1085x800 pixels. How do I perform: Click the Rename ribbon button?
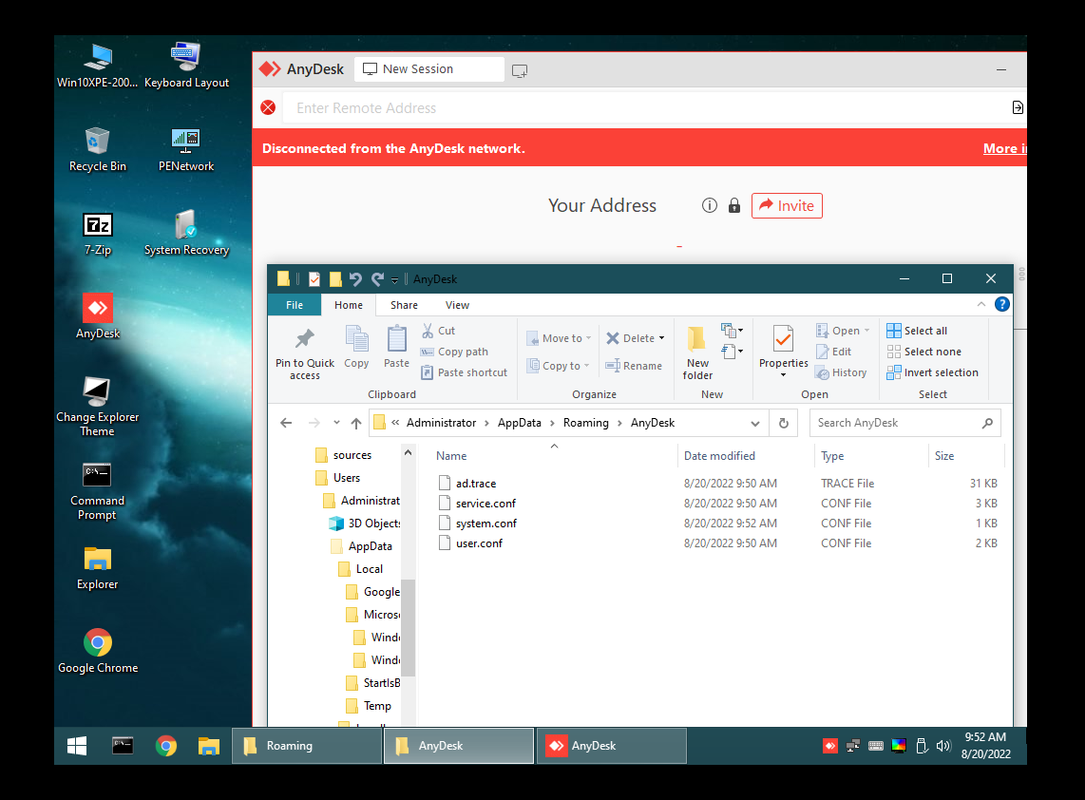634,365
